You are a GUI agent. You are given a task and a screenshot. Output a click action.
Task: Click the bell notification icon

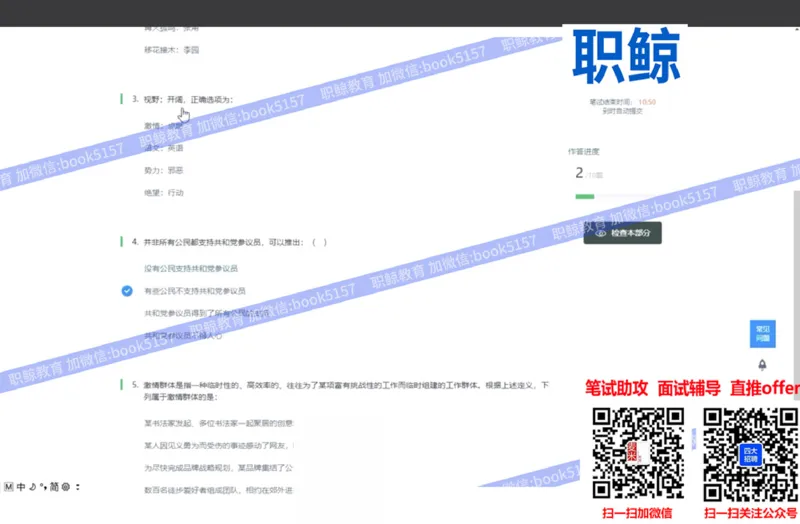point(762,365)
